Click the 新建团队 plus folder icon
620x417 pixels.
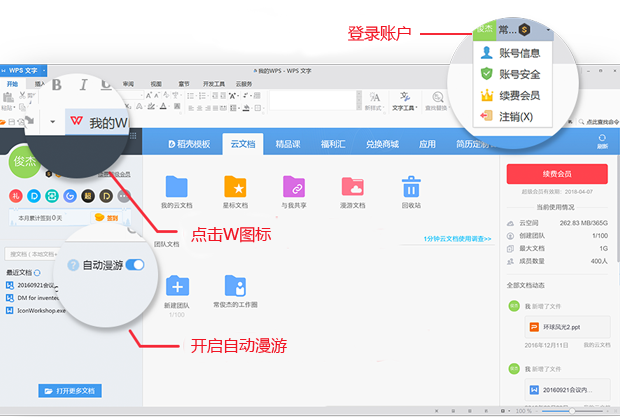pyautogui.click(x=177, y=286)
